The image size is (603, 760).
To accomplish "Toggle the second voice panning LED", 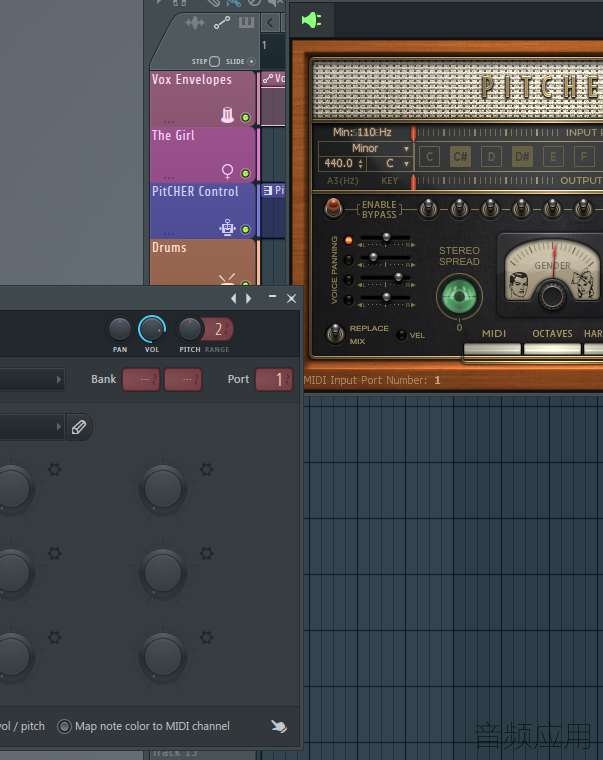I will (x=349, y=260).
